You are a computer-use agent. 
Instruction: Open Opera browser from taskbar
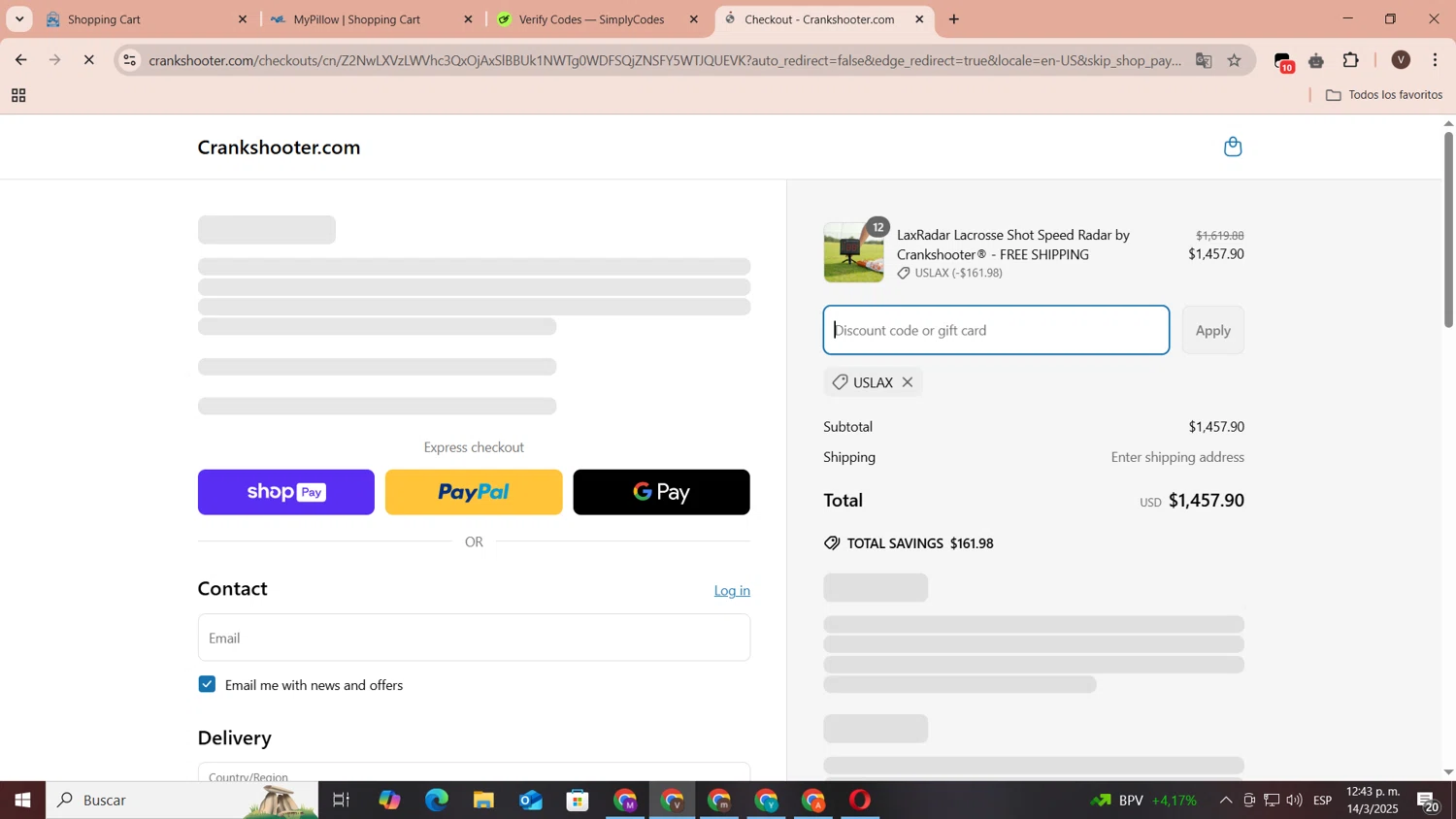pyautogui.click(x=860, y=801)
